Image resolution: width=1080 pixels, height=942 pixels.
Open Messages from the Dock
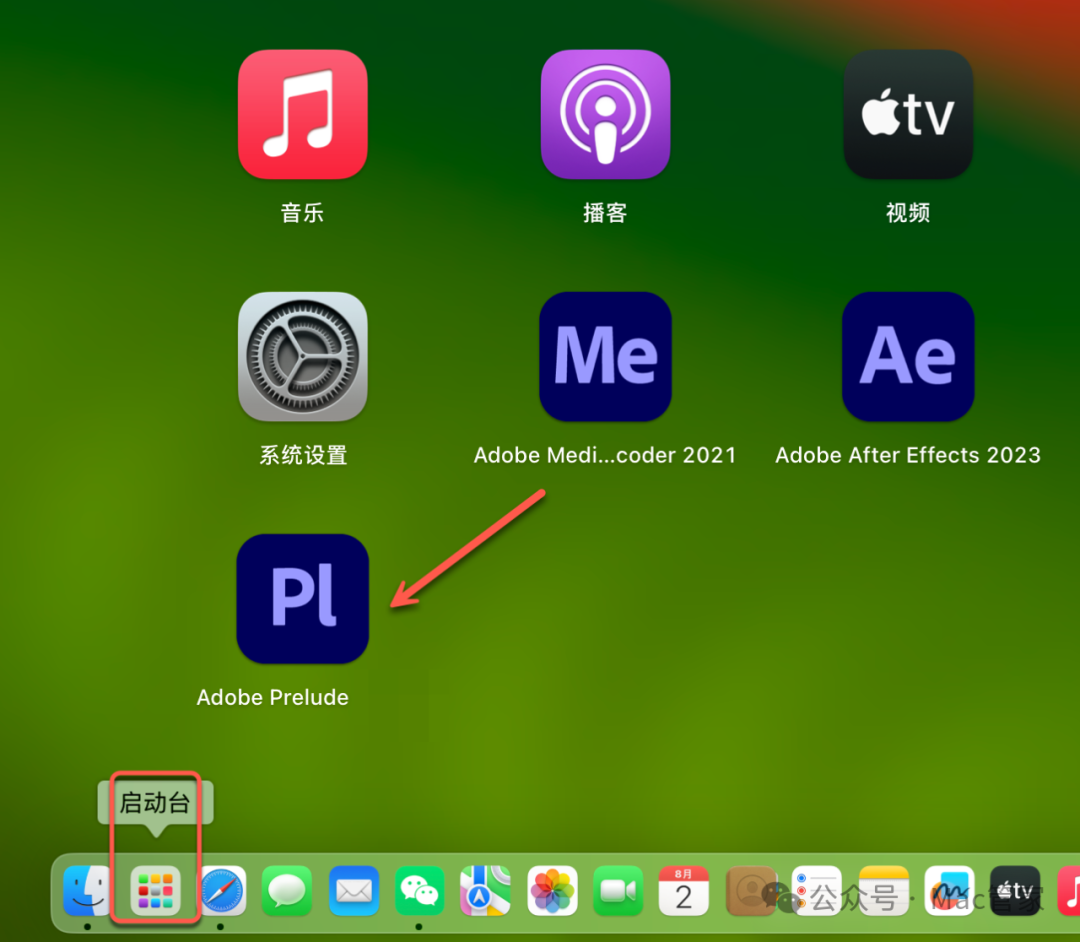click(288, 891)
